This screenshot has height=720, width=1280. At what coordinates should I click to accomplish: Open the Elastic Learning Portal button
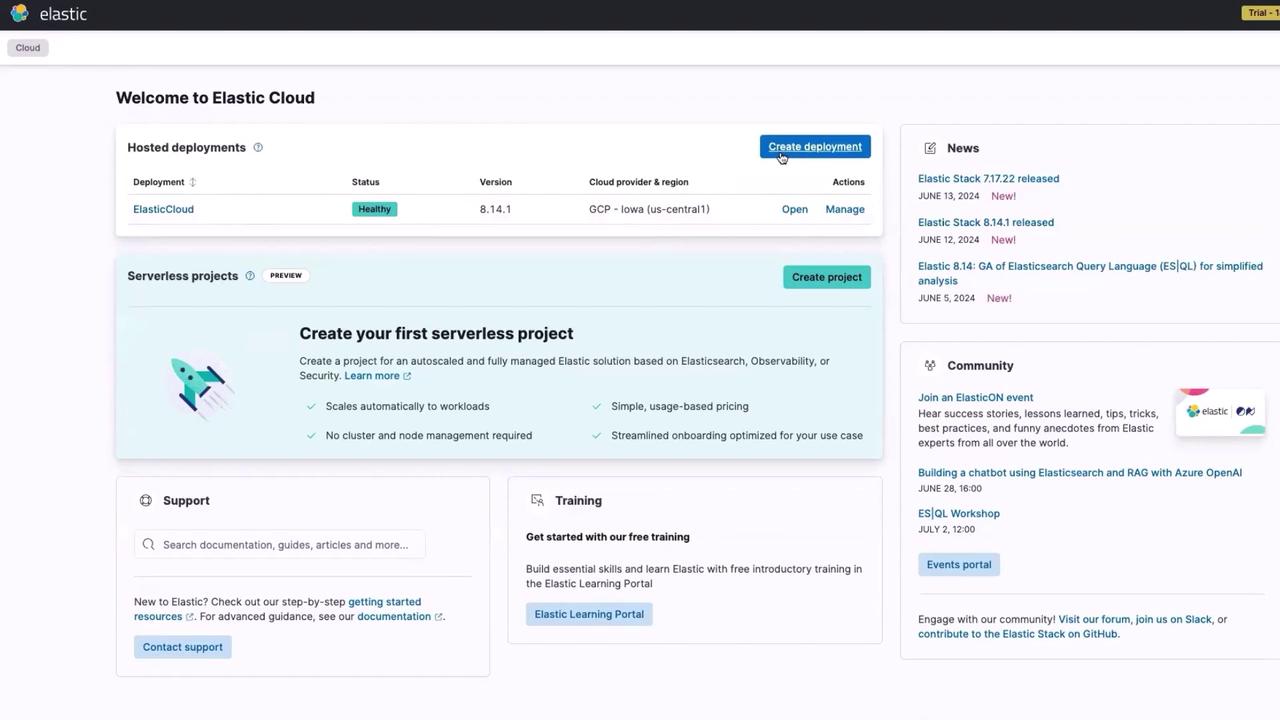point(589,614)
